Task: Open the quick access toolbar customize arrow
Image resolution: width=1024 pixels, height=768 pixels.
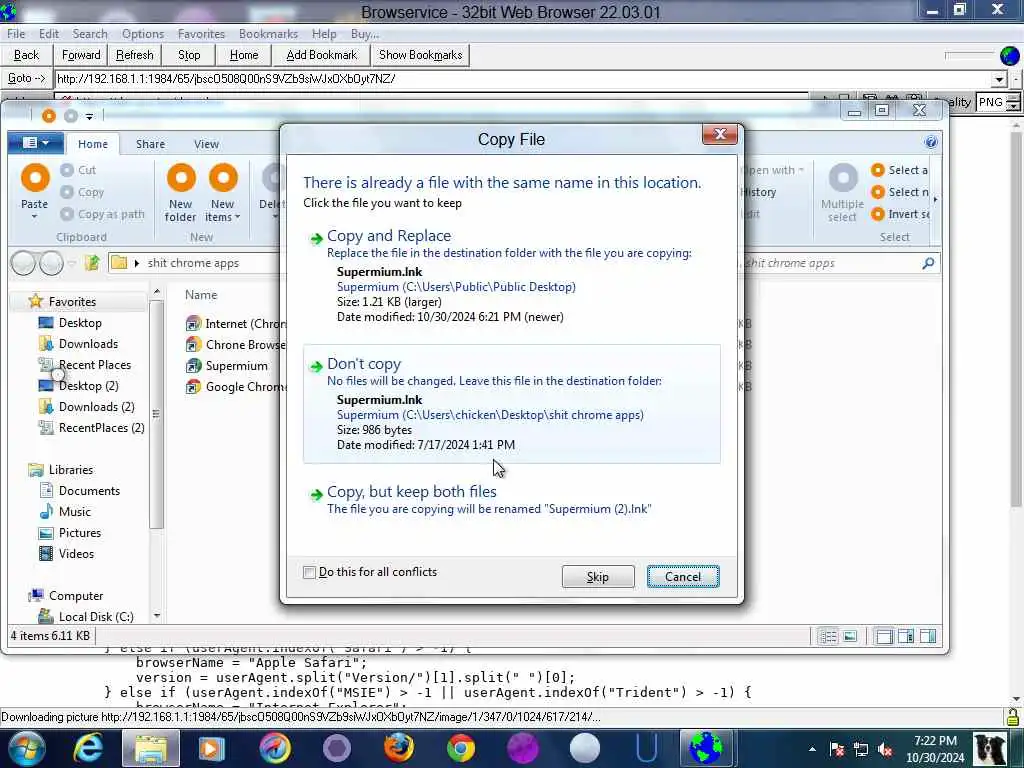Action: pos(89,116)
